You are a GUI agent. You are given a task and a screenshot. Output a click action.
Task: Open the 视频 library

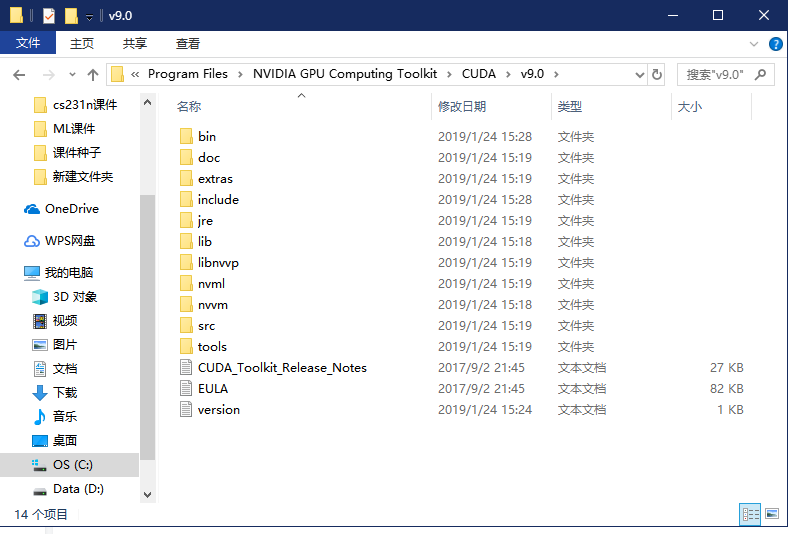pos(55,321)
